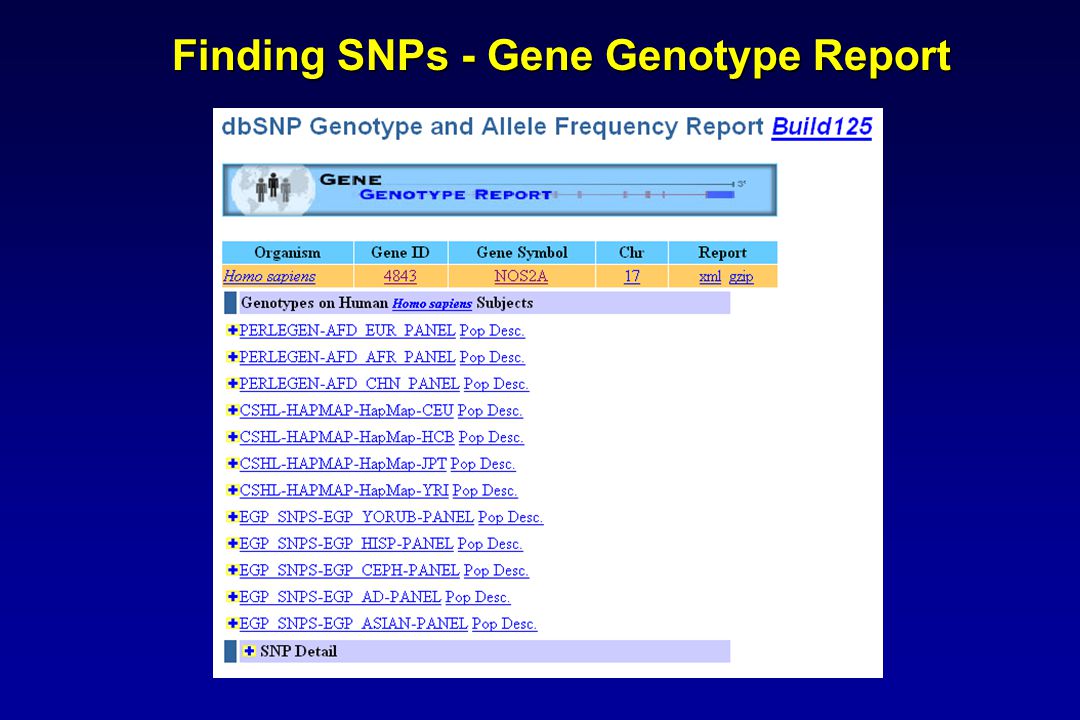This screenshot has width=1080, height=720.
Task: Expand the SNP Detail section plus icon
Action: (x=249, y=650)
